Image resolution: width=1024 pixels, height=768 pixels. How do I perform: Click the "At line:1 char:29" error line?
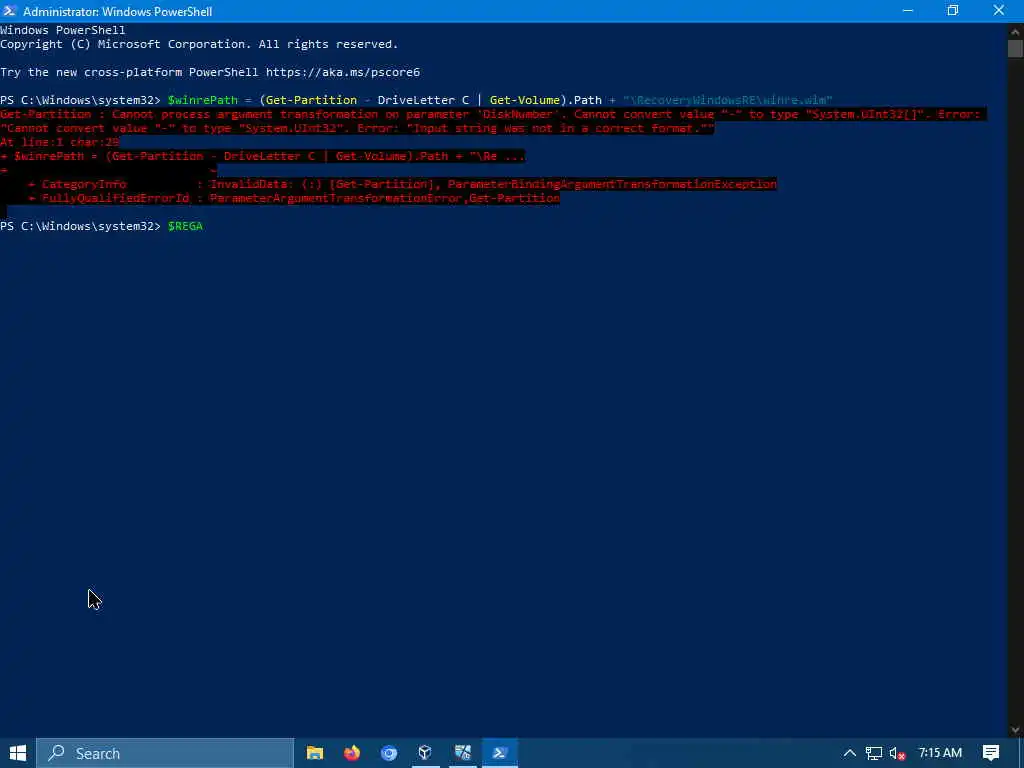pyautogui.click(x=59, y=142)
